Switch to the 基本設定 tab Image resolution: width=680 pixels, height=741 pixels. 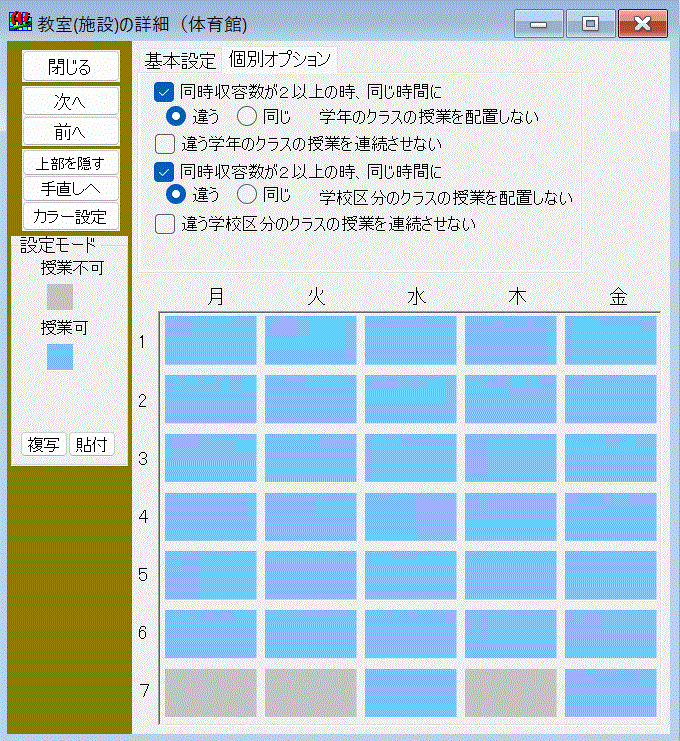click(x=180, y=60)
